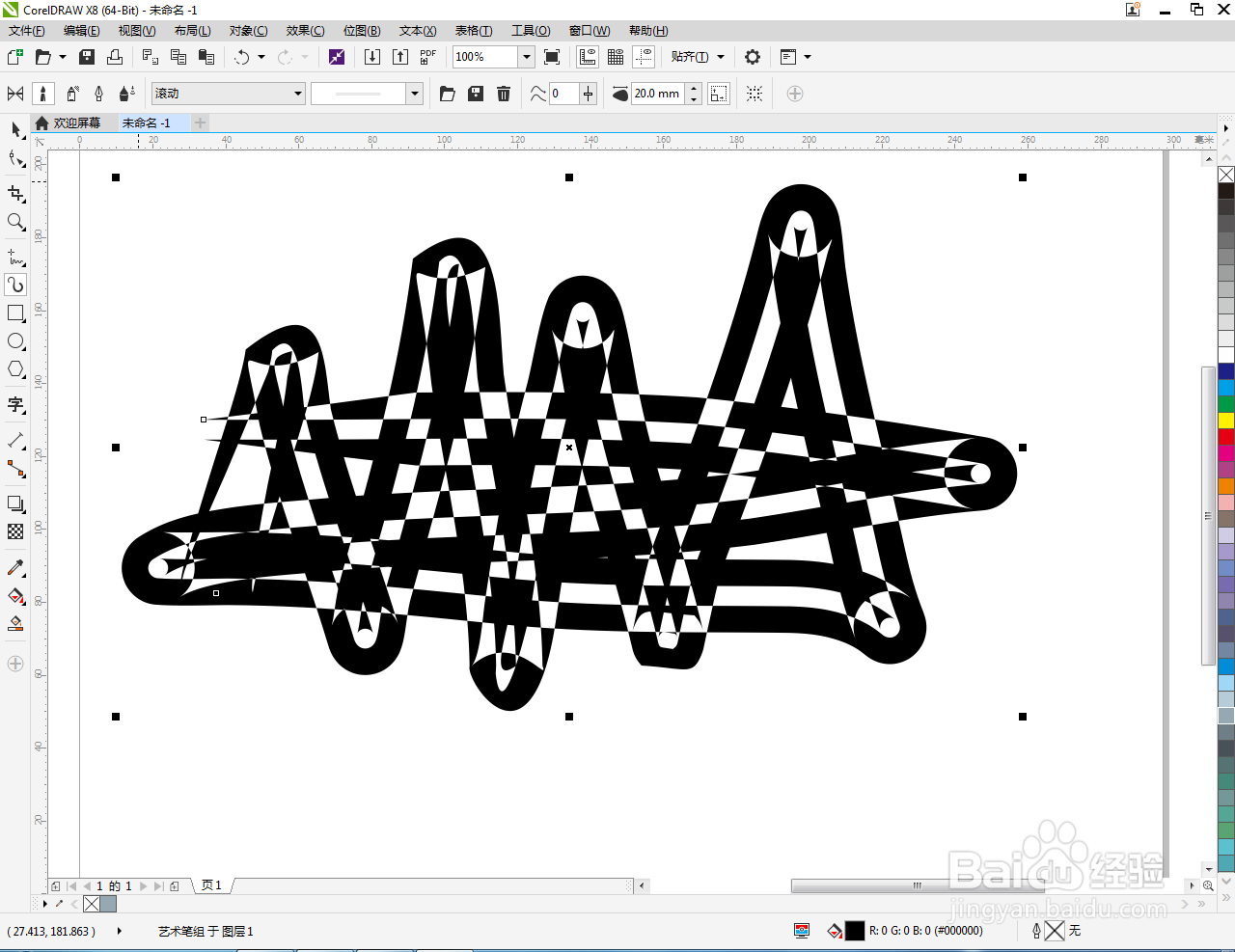Toggle rulers display
This screenshot has width=1235, height=952.
pyautogui.click(x=588, y=57)
